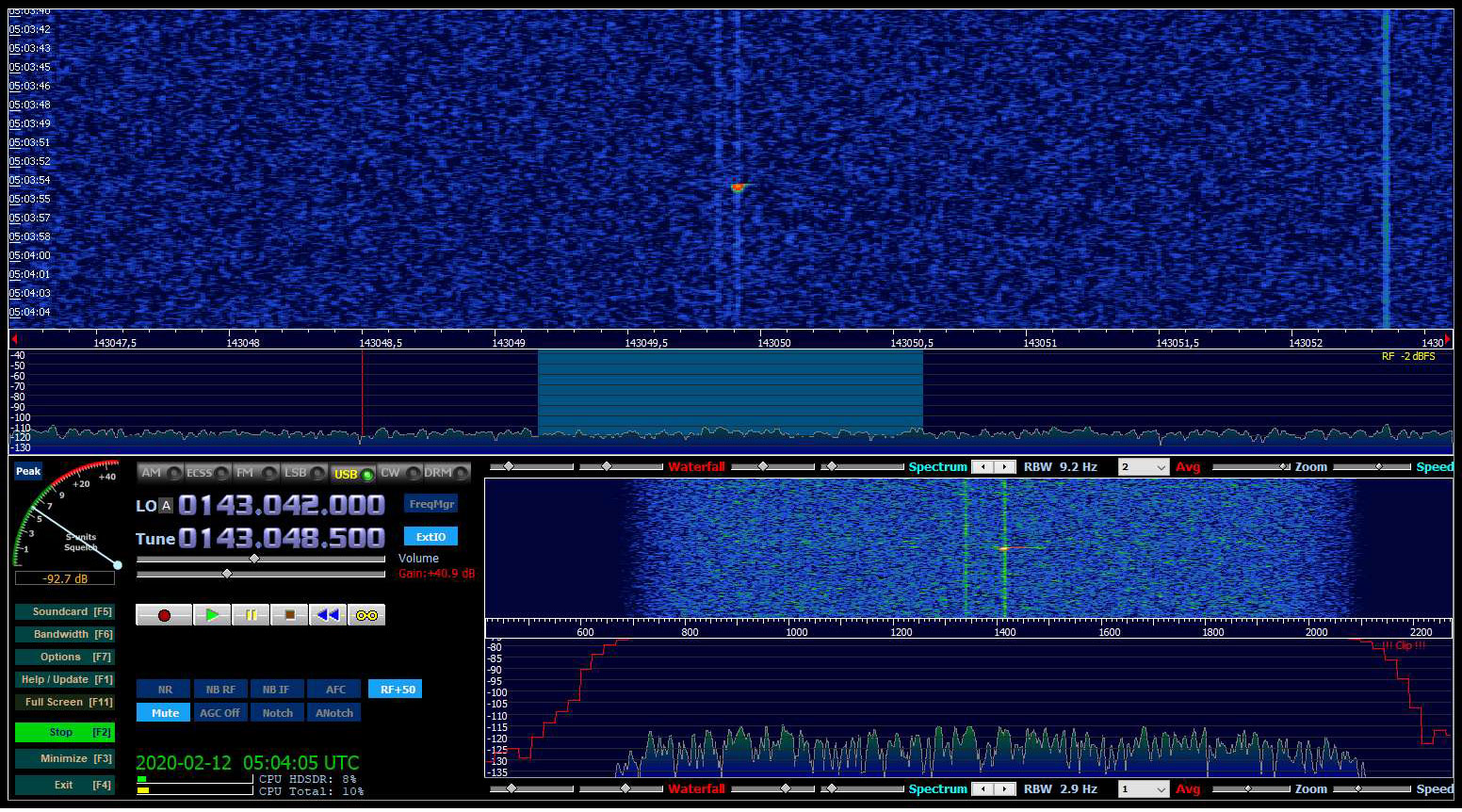Click the '!!! Clip !!!' warning text
The image size is (1462, 812).
tap(1404, 645)
